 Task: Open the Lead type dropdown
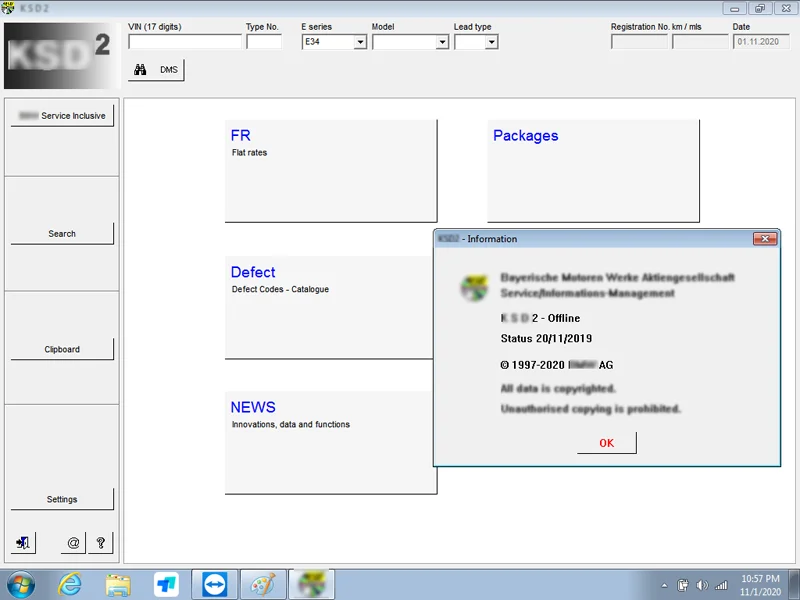(491, 42)
